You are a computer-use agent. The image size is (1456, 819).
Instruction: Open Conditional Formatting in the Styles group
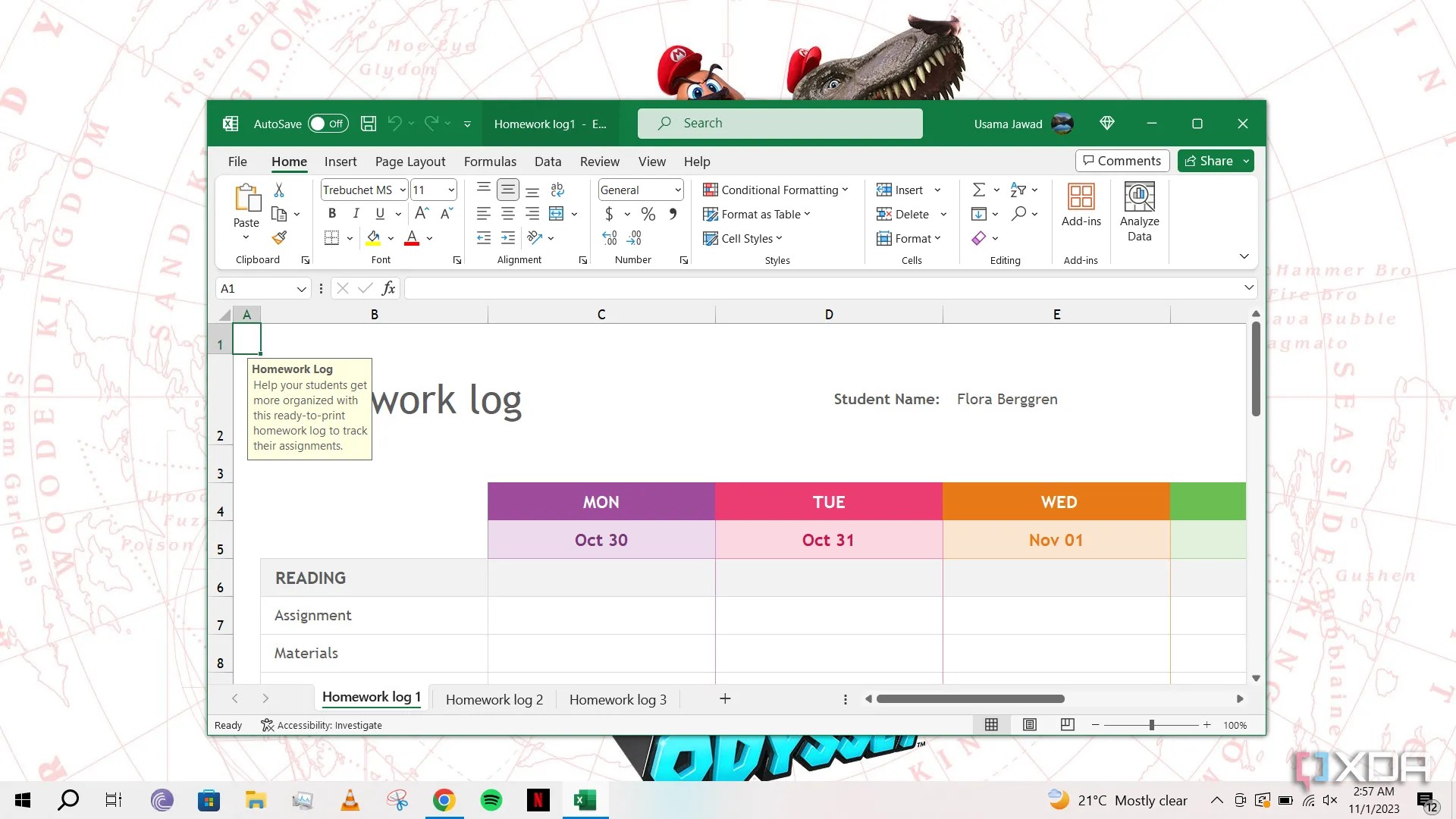pos(775,190)
